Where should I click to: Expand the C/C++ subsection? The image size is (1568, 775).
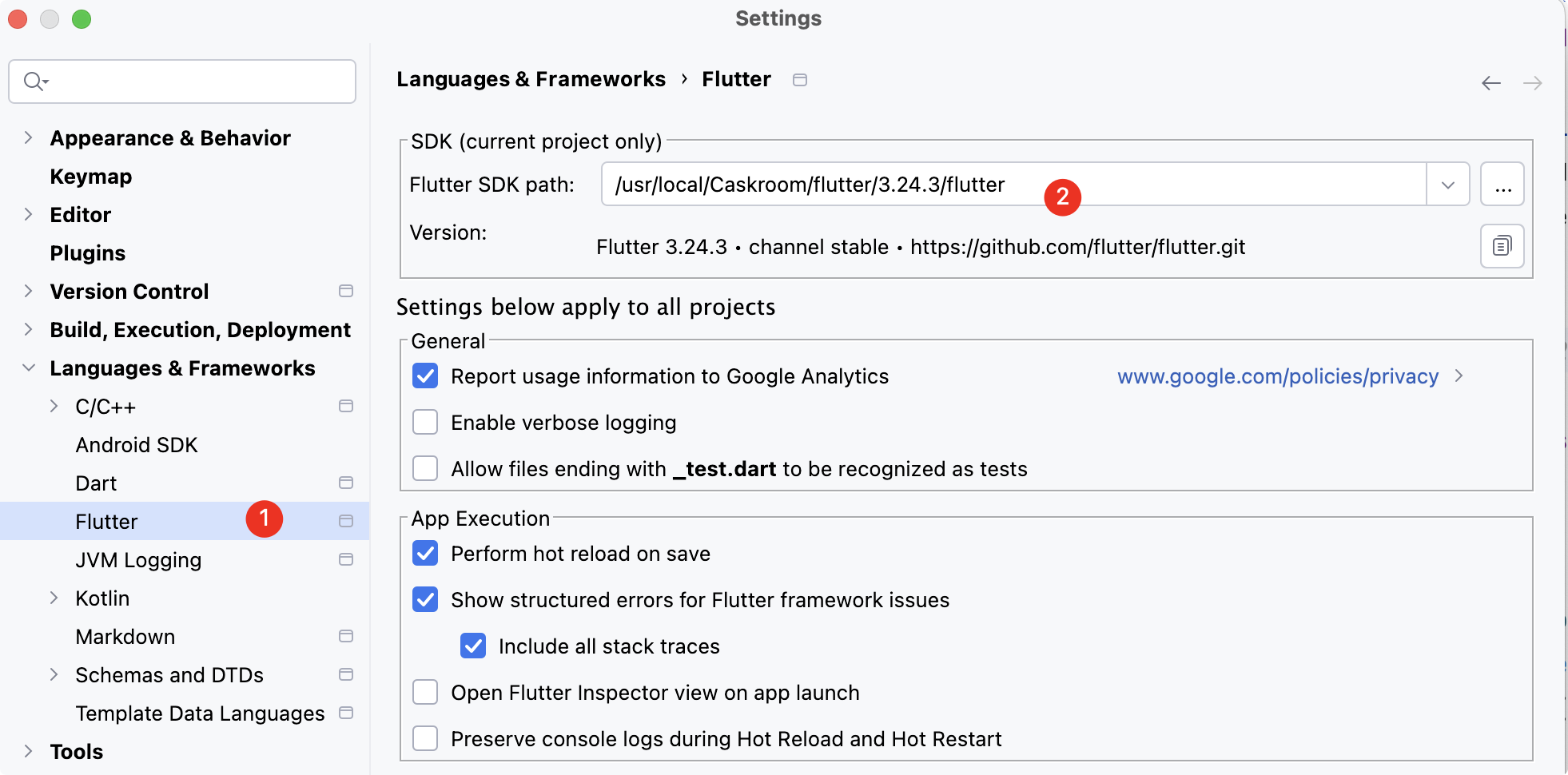click(x=54, y=407)
